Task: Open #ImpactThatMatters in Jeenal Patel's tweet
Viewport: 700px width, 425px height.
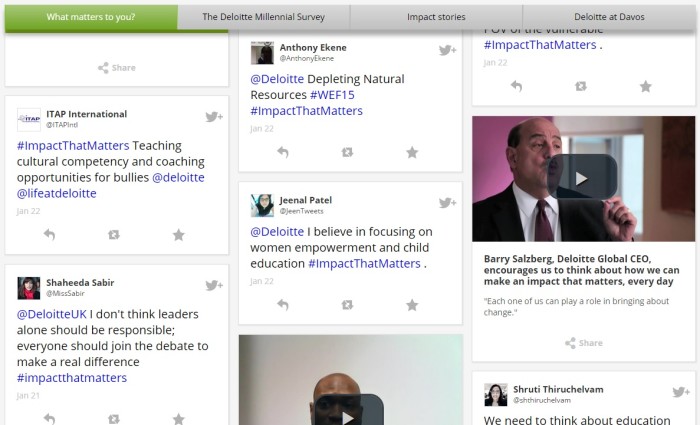Action: [364, 263]
